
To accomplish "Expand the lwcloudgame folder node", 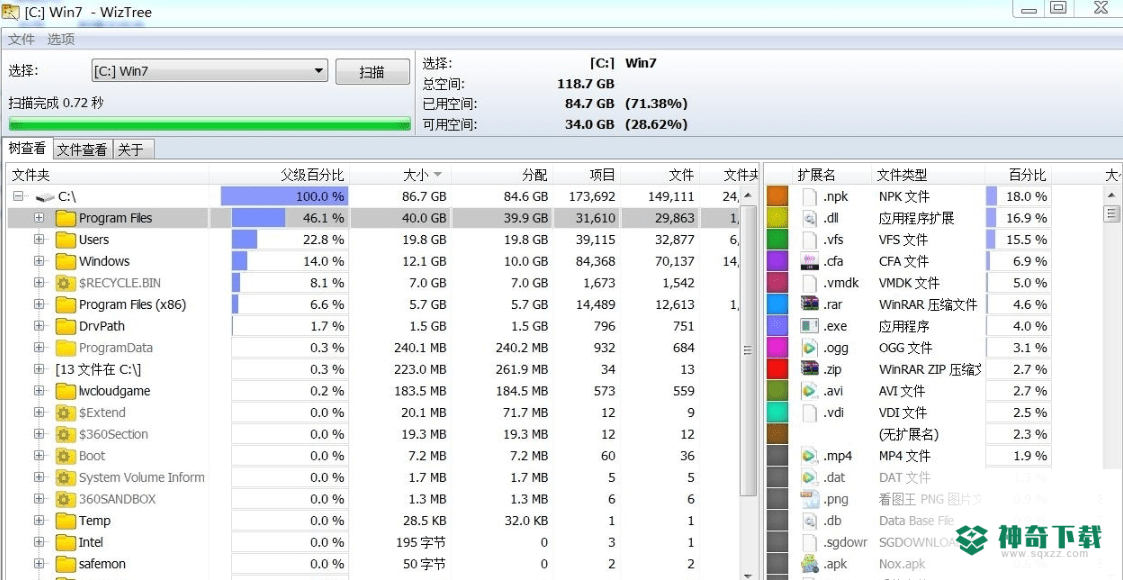I will coord(39,391).
